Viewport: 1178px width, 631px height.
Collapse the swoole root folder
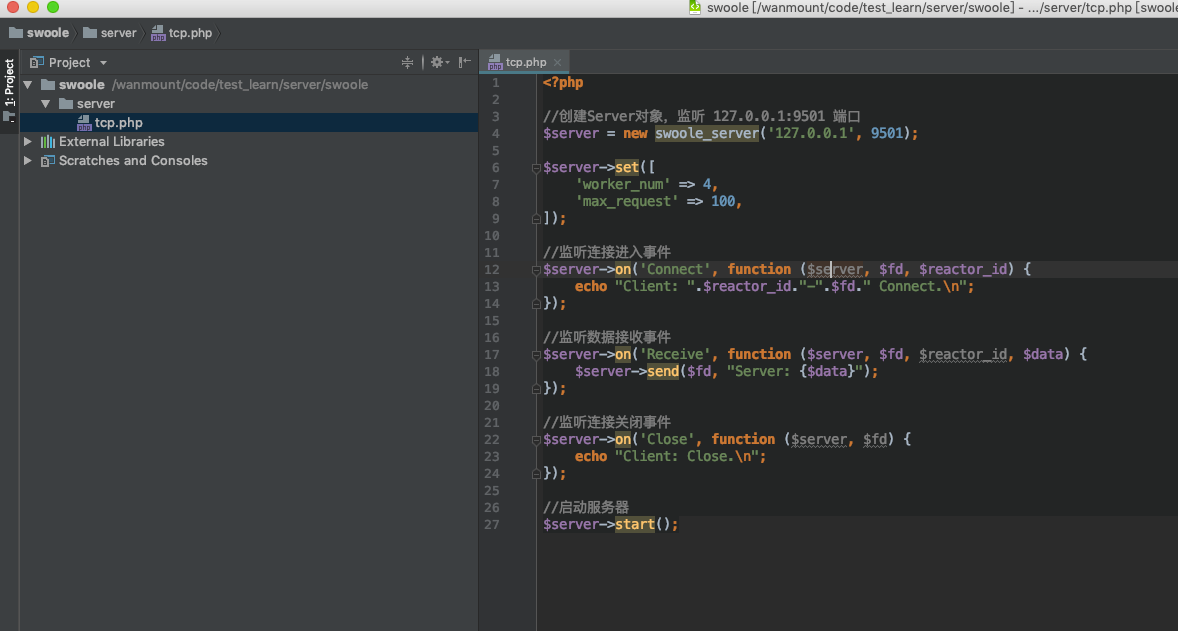28,85
